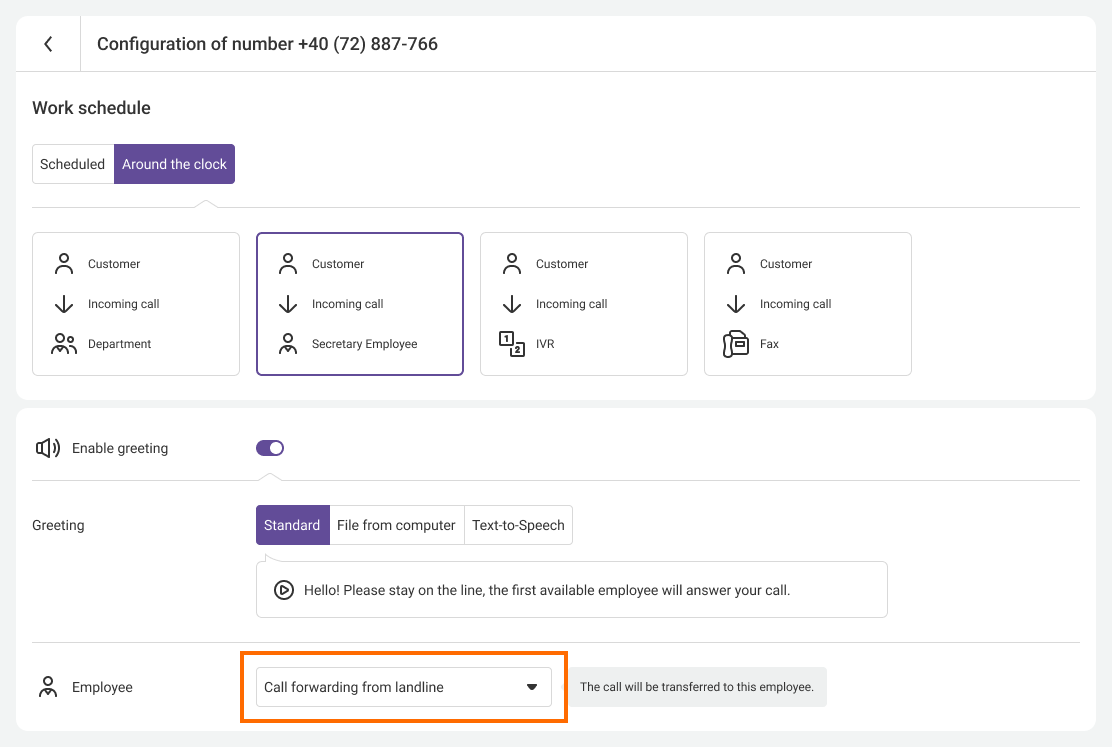Click the back arrow icon
Viewport: 1112px width, 747px height.
[48, 44]
